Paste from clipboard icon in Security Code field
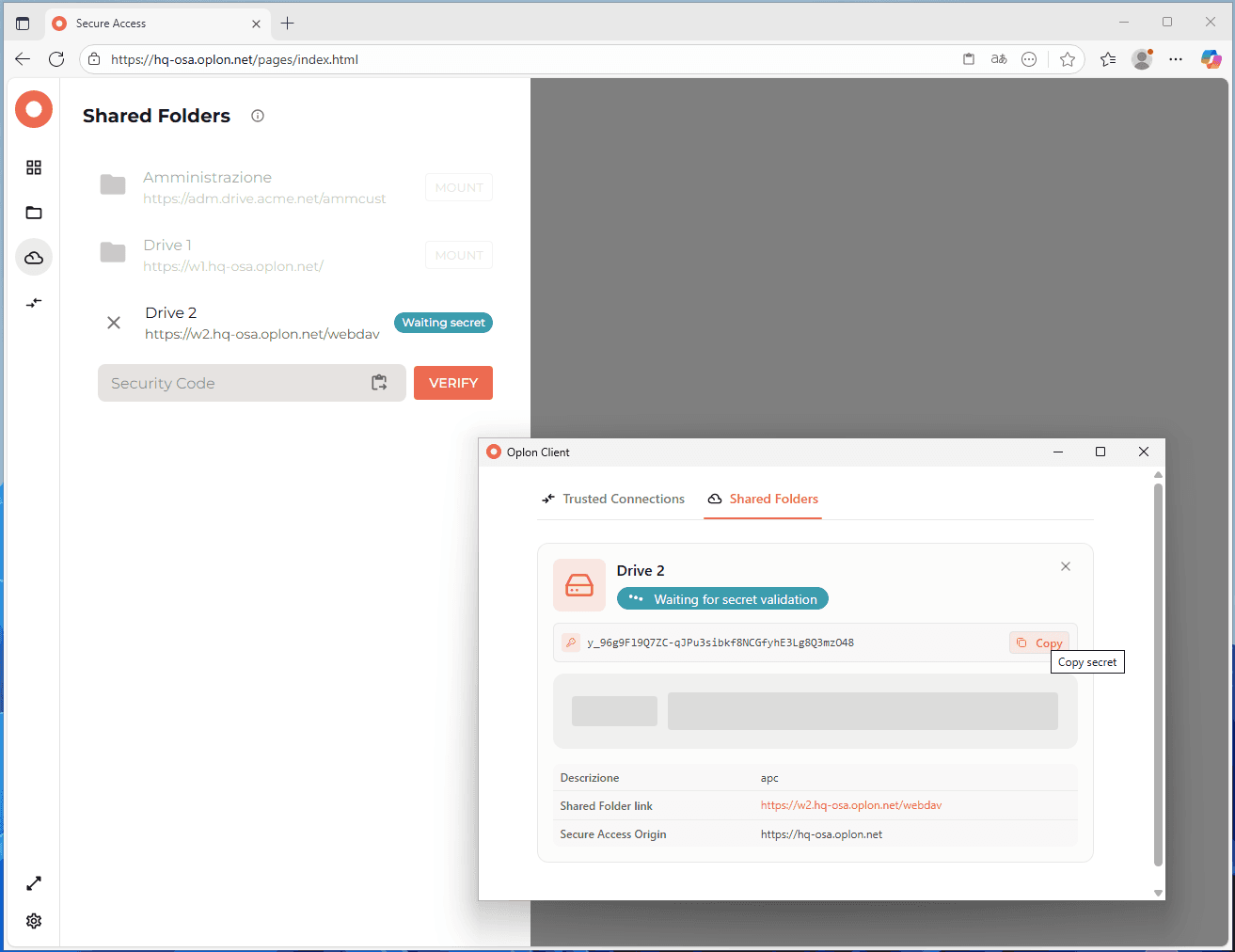 379,383
